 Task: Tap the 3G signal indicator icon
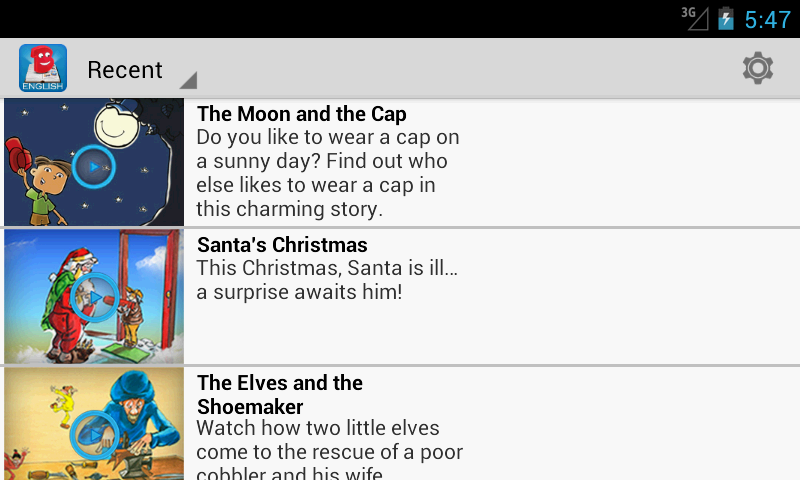[694, 18]
